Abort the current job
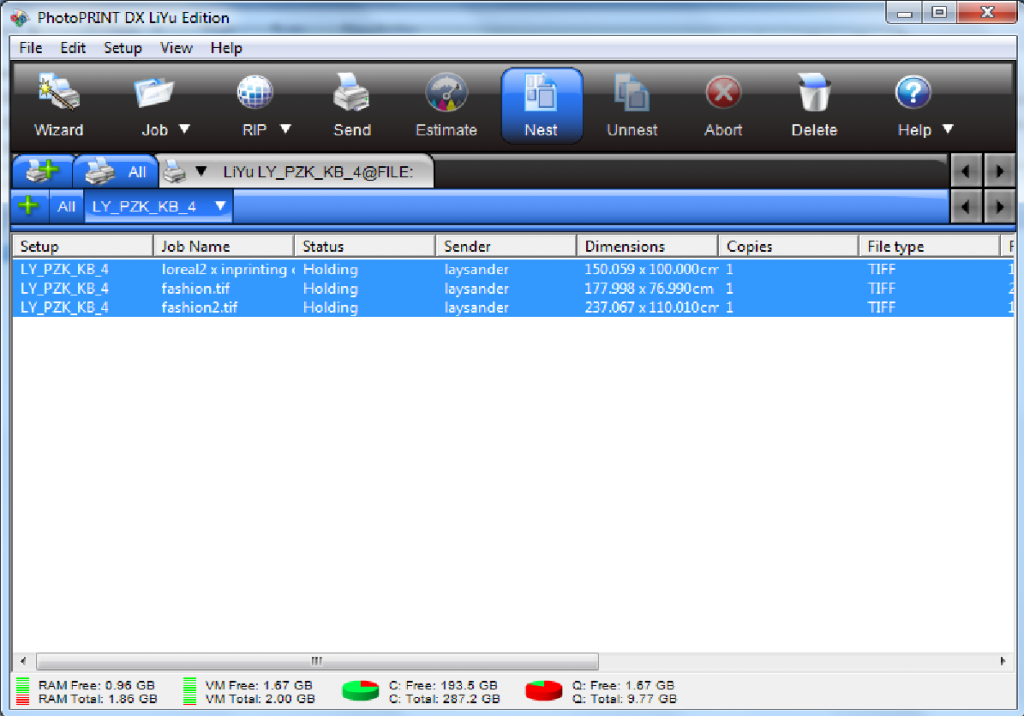 tap(722, 105)
